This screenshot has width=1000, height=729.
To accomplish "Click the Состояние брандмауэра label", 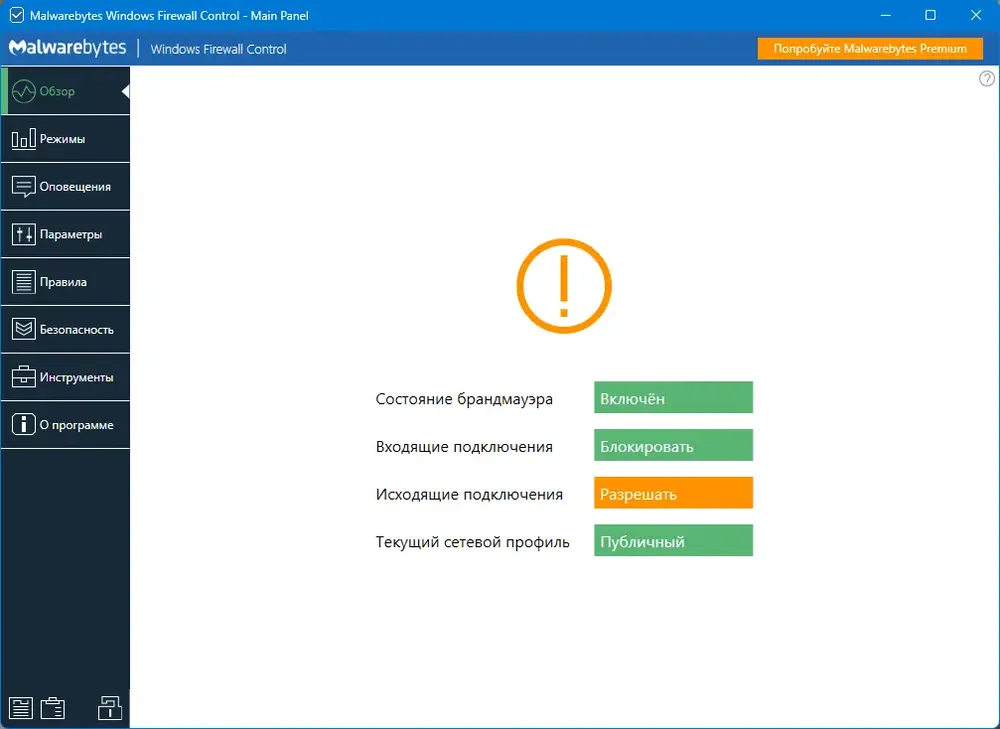I will 464,399.
